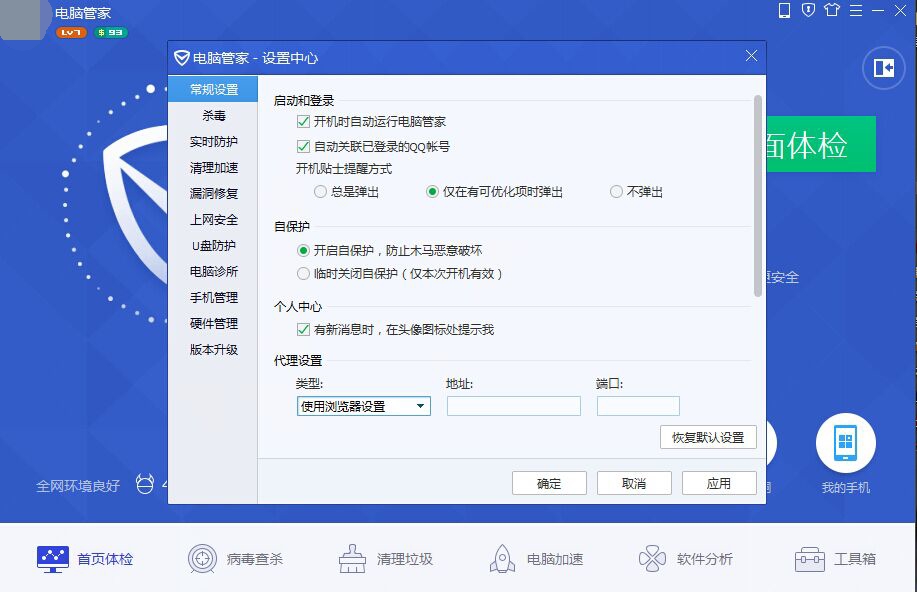917x592 pixels.
Task: Click the 工具箱 toolbox icon
Action: tap(809, 559)
